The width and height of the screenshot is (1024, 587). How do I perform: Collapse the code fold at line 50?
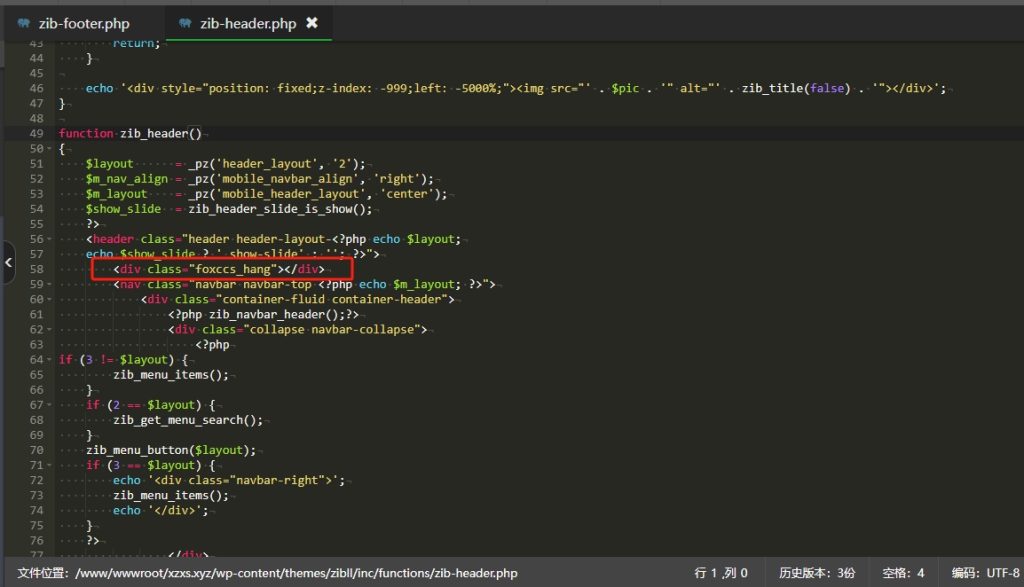(50, 148)
